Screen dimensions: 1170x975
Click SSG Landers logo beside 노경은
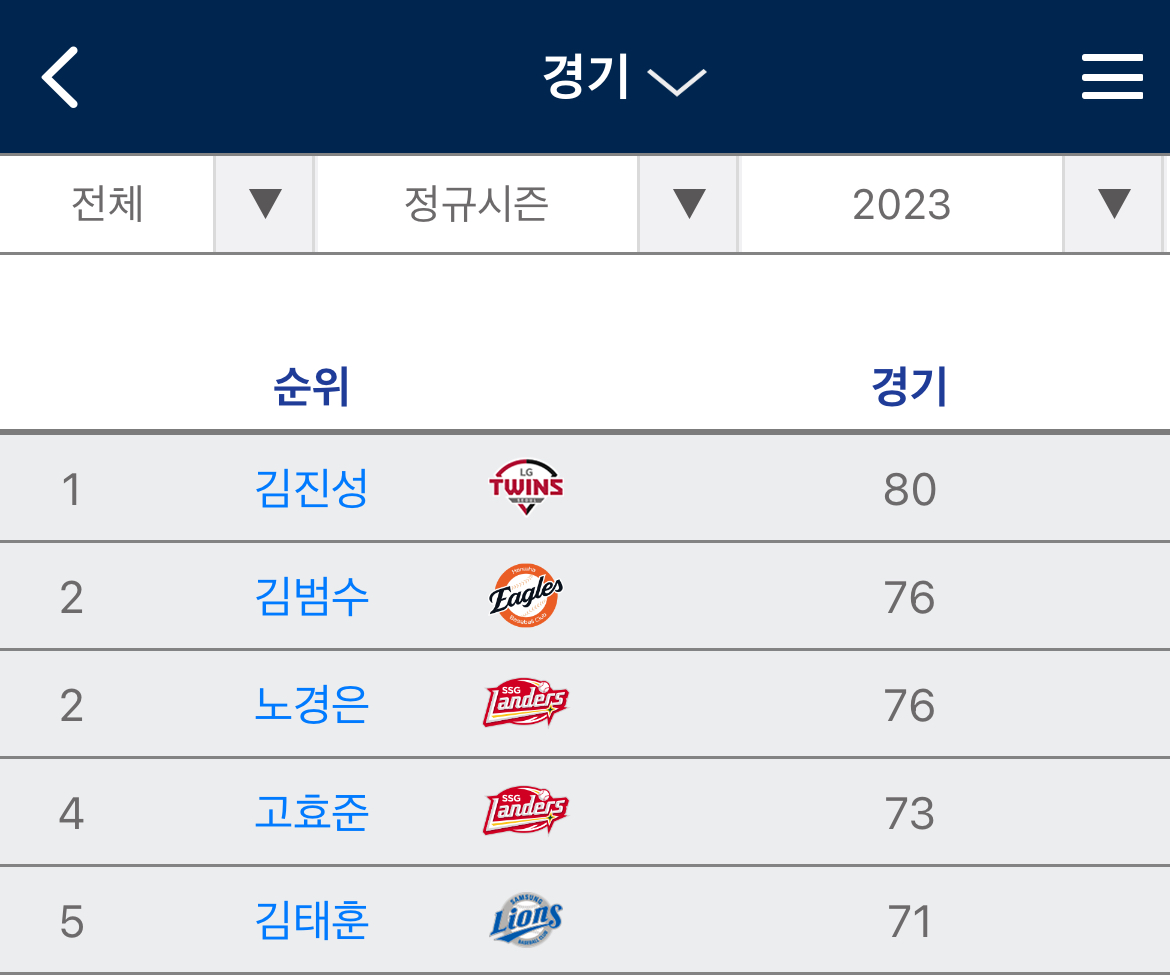[x=526, y=704]
